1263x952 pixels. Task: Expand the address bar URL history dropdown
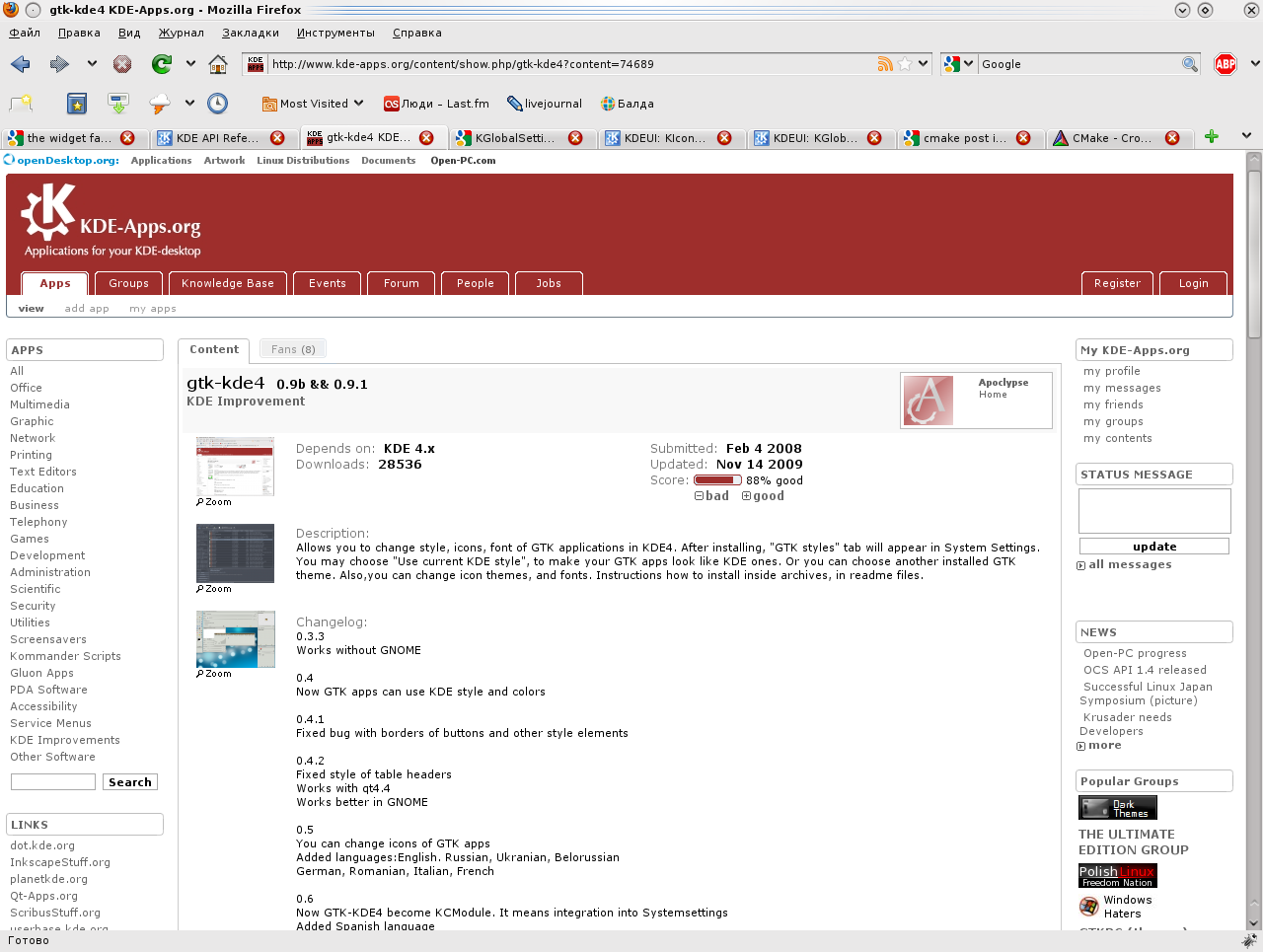pyautogui.click(x=924, y=64)
